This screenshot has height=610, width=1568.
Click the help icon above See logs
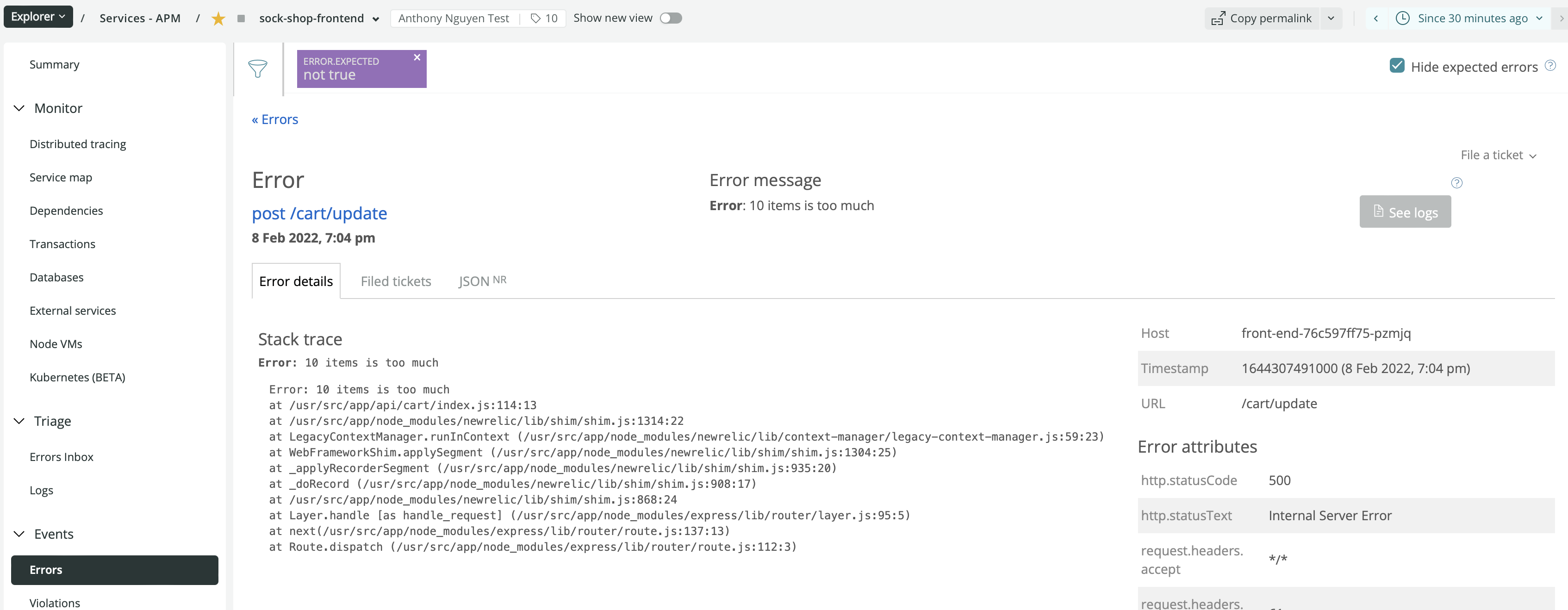point(1456,183)
